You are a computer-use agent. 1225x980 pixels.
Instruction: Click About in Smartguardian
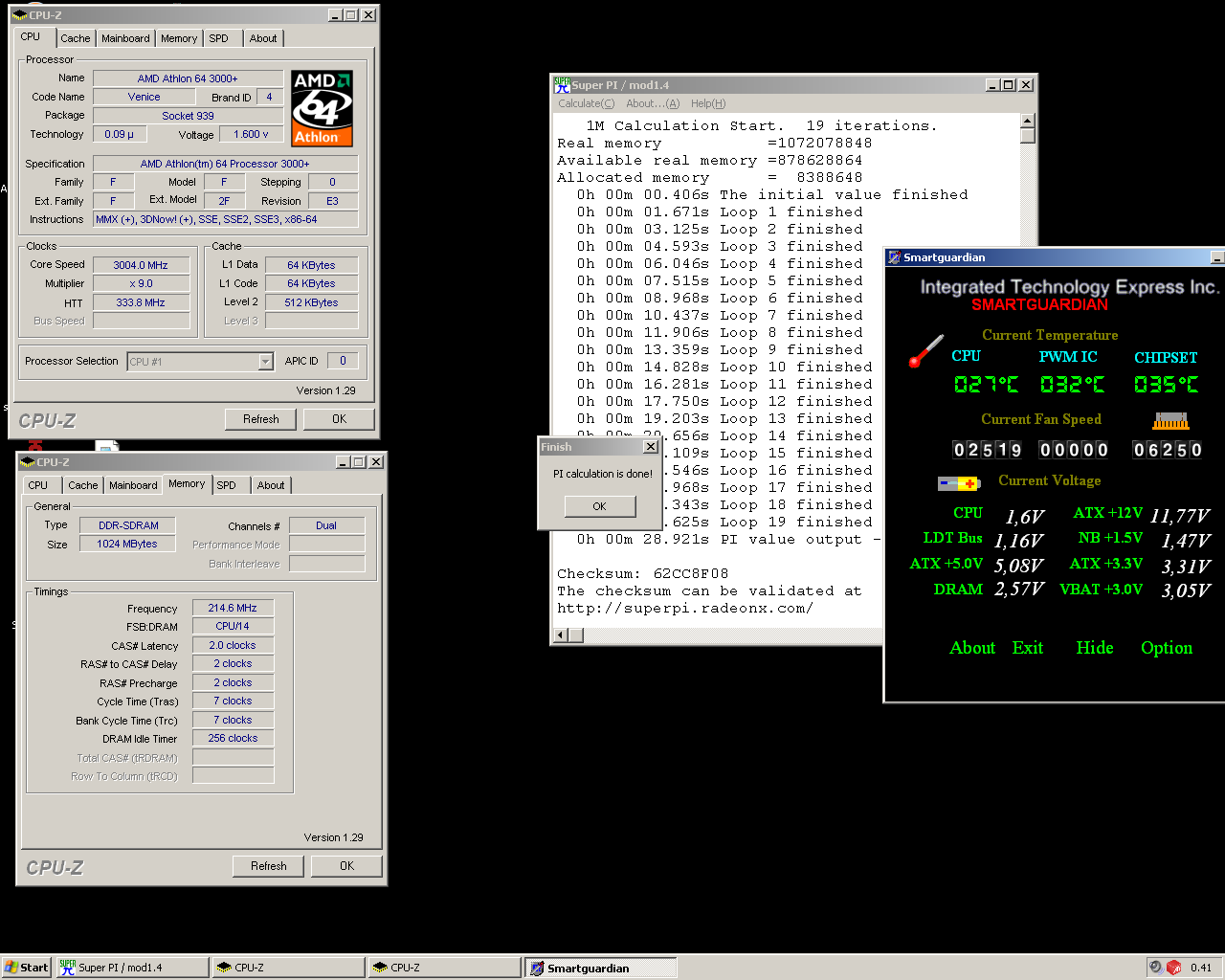click(x=972, y=648)
